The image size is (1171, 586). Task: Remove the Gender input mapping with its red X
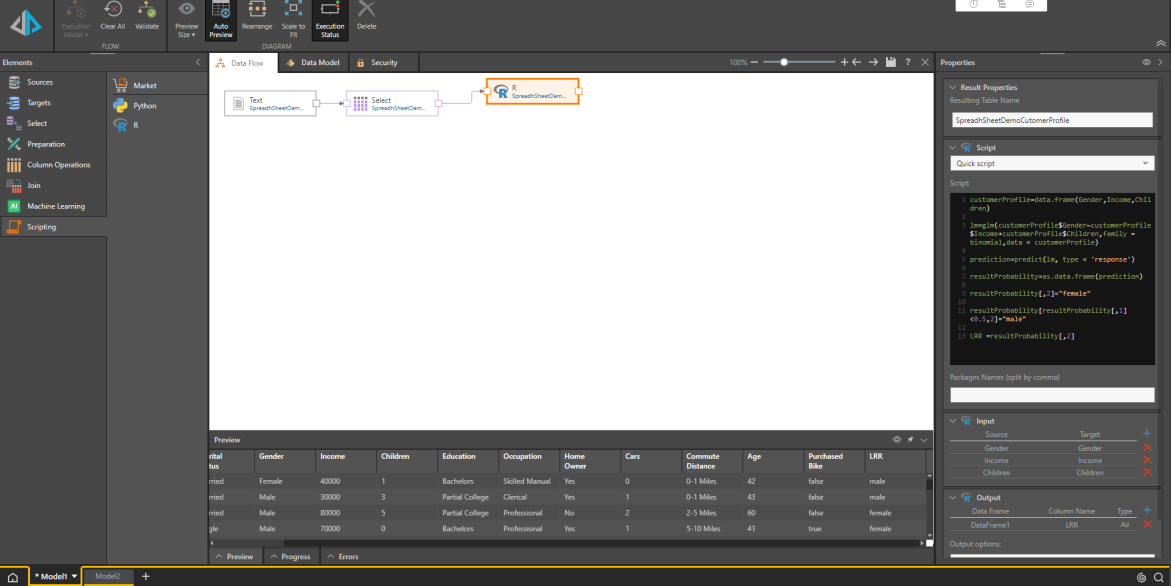[x=1147, y=447]
